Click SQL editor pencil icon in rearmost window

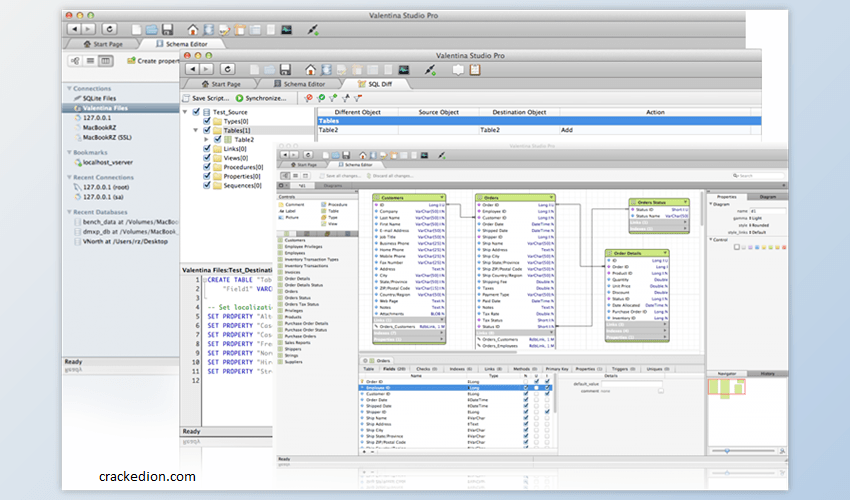coord(224,30)
